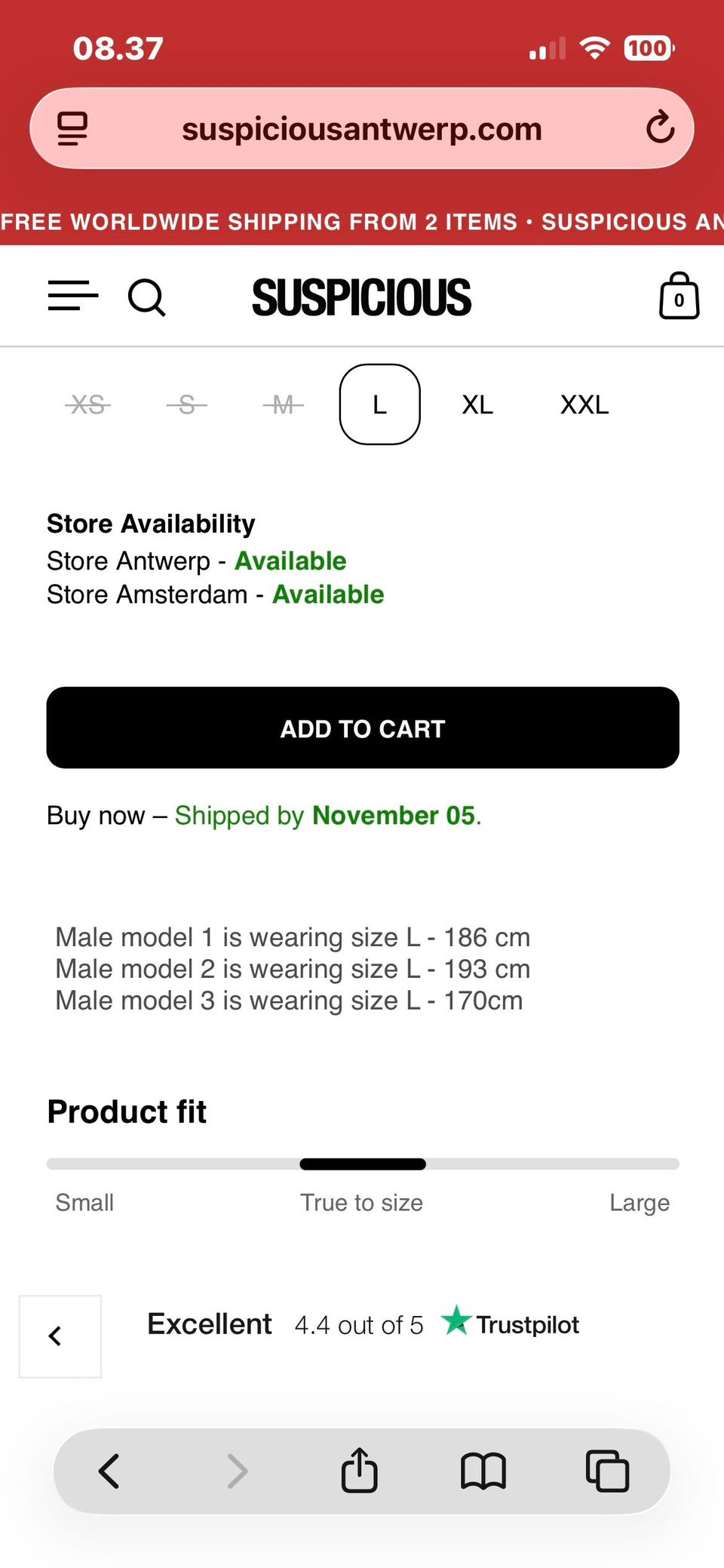Viewport: 724px width, 1568px height.
Task: Open the hamburger navigation menu
Action: (73, 296)
